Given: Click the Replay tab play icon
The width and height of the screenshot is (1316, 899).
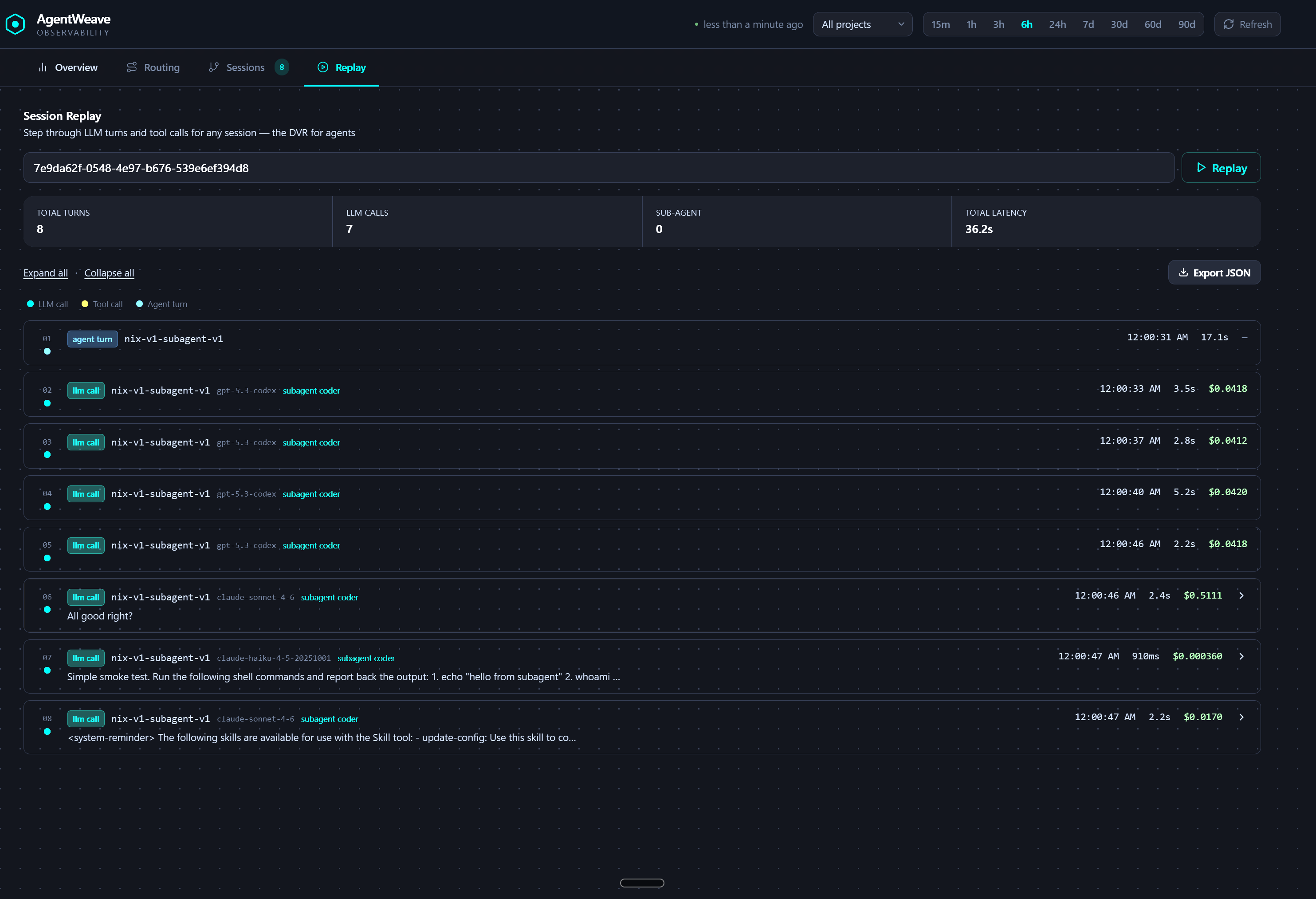Looking at the screenshot, I should click(x=323, y=67).
